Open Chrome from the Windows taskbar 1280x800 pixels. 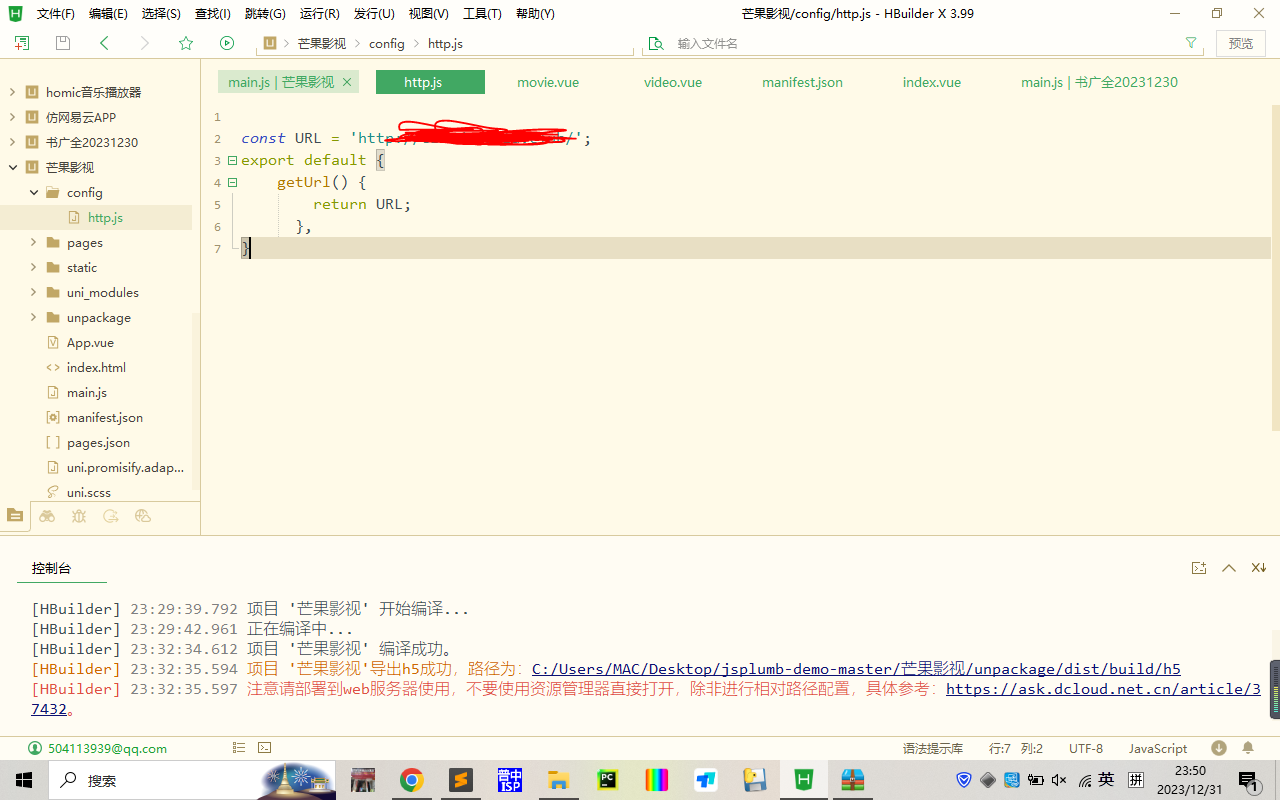[x=411, y=780]
